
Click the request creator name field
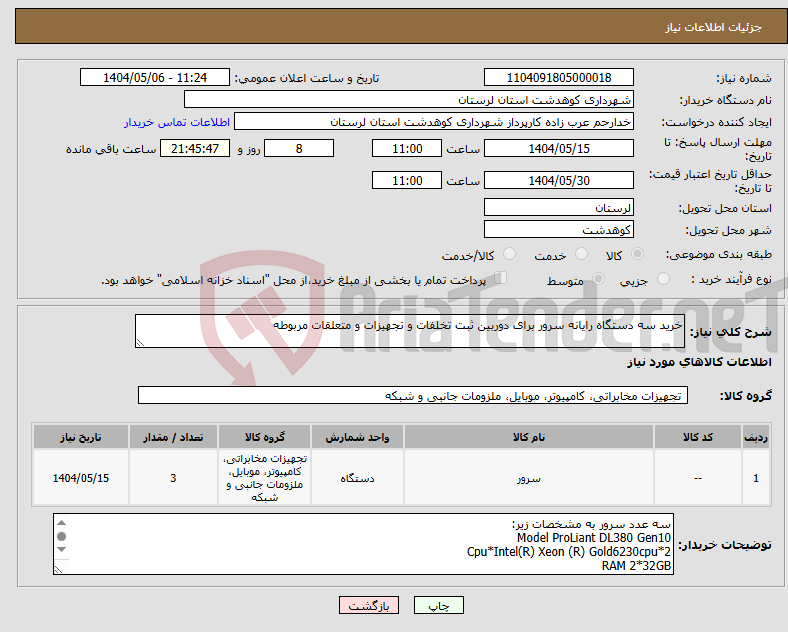434,122
